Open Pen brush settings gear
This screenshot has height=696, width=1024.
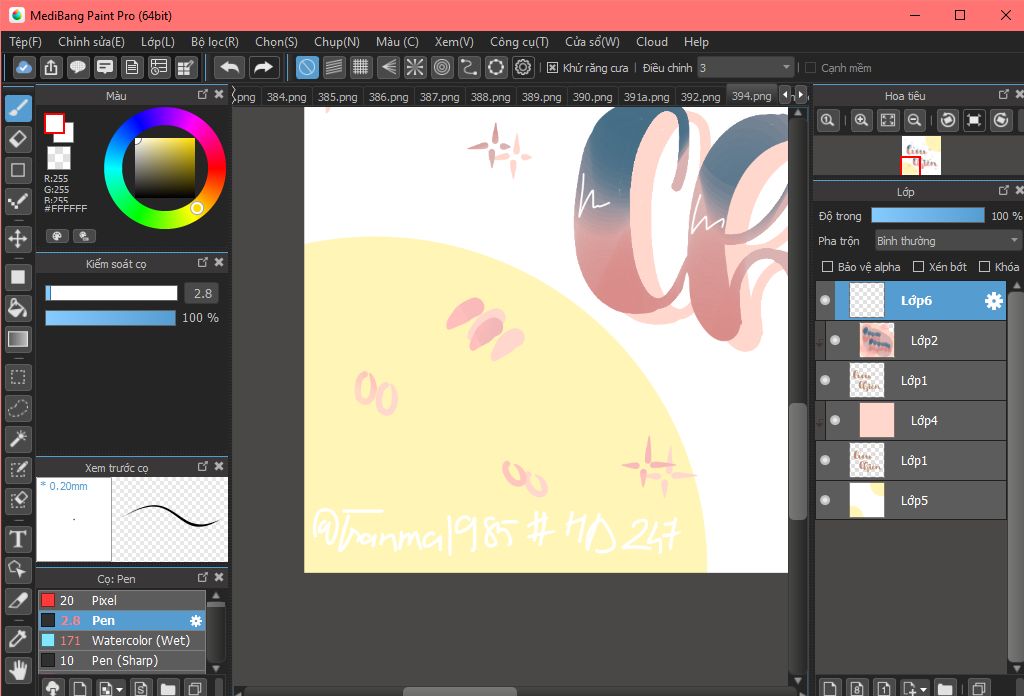196,621
